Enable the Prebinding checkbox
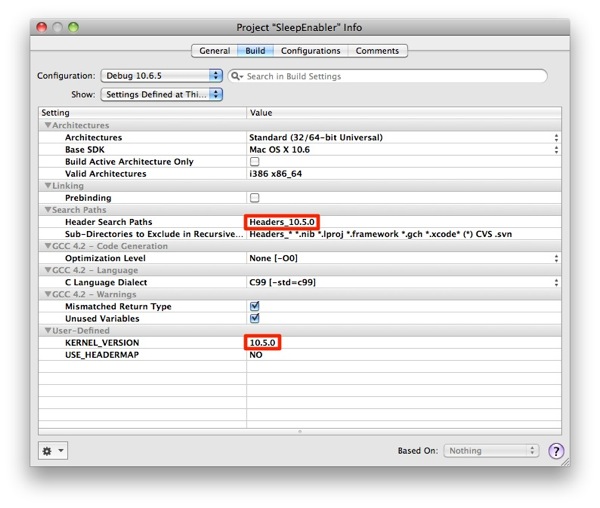600x508 pixels. tap(254, 198)
